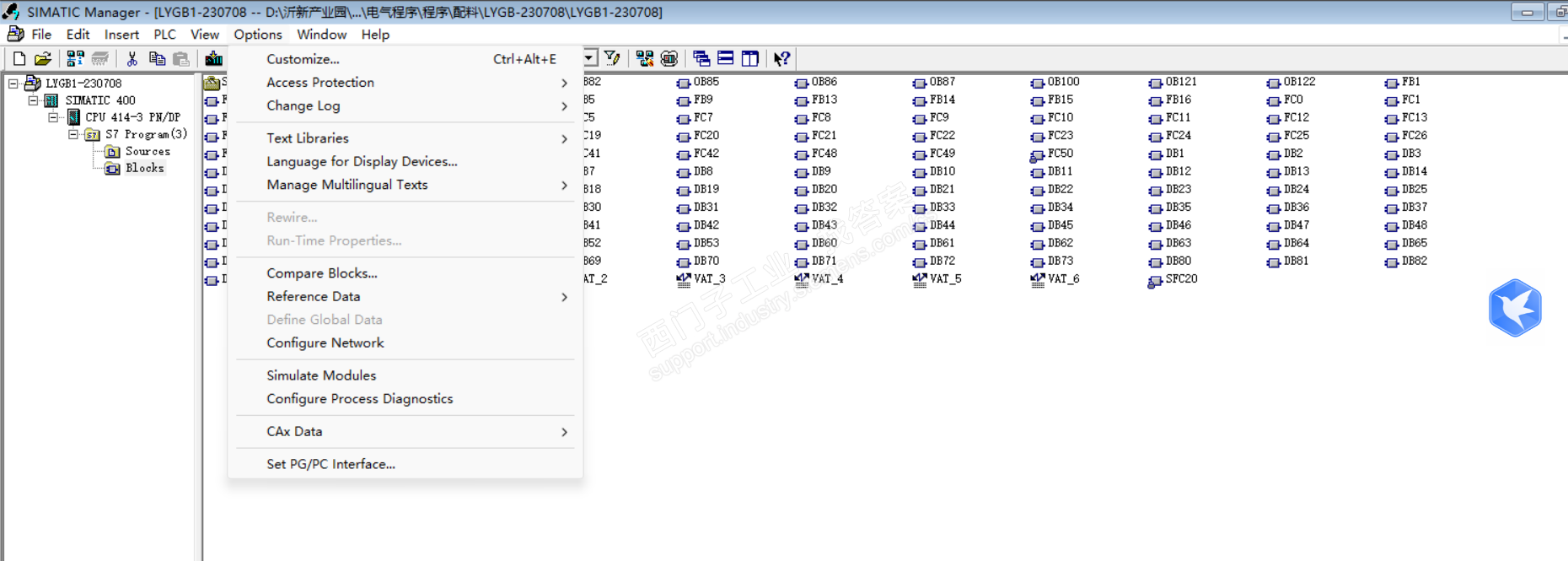Click the Copy toolbar icon
Viewport: 1568px width, 561px height.
tap(156, 58)
